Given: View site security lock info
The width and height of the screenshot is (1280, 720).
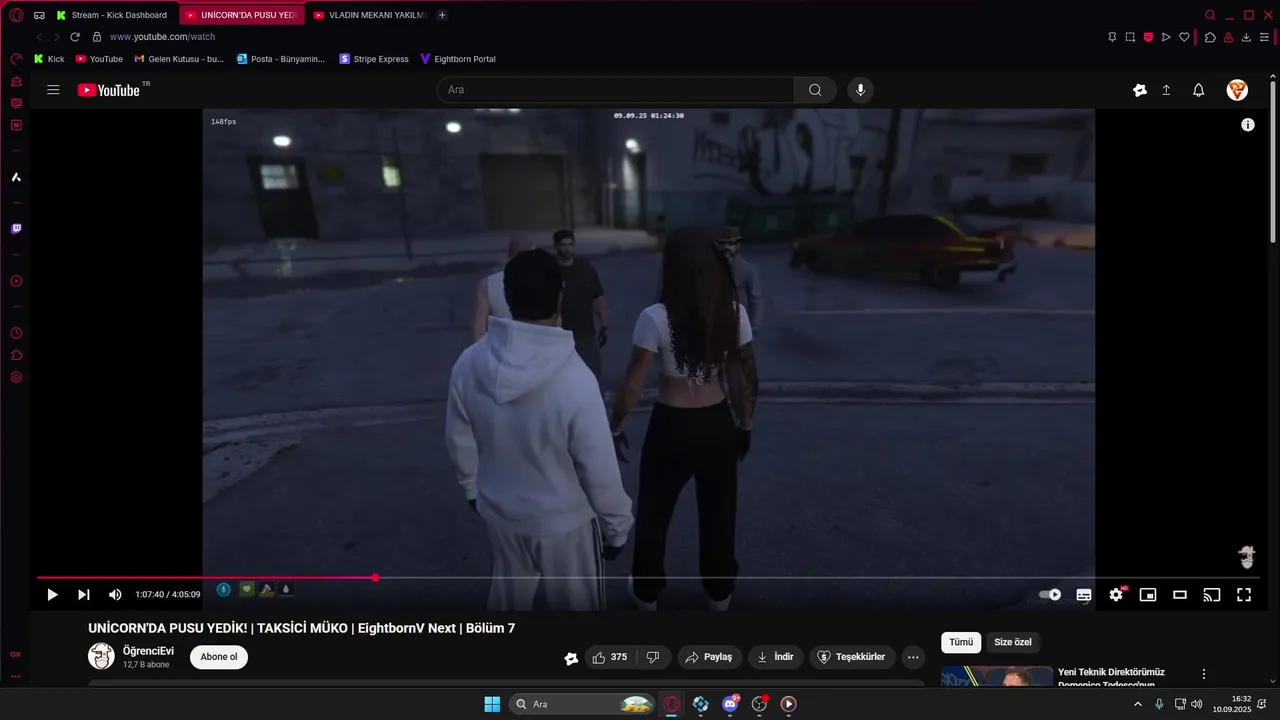Looking at the screenshot, I should pyautogui.click(x=97, y=37).
